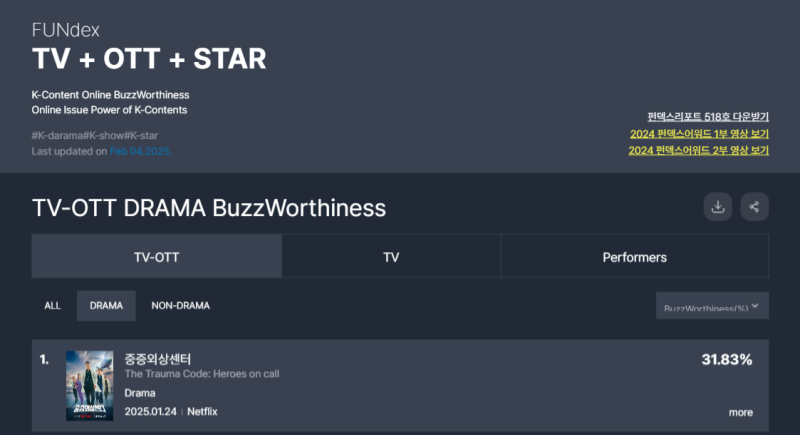Expand details with the more link
This screenshot has width=800, height=435.
[x=740, y=412]
